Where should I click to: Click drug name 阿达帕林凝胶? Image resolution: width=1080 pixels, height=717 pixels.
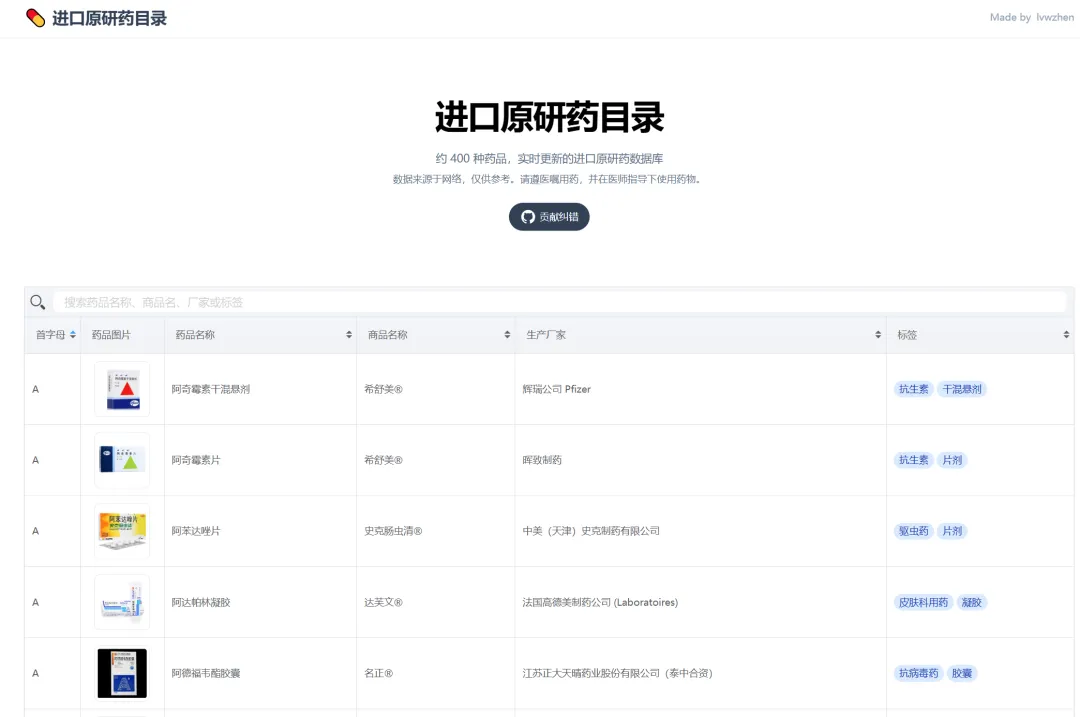click(x=200, y=602)
